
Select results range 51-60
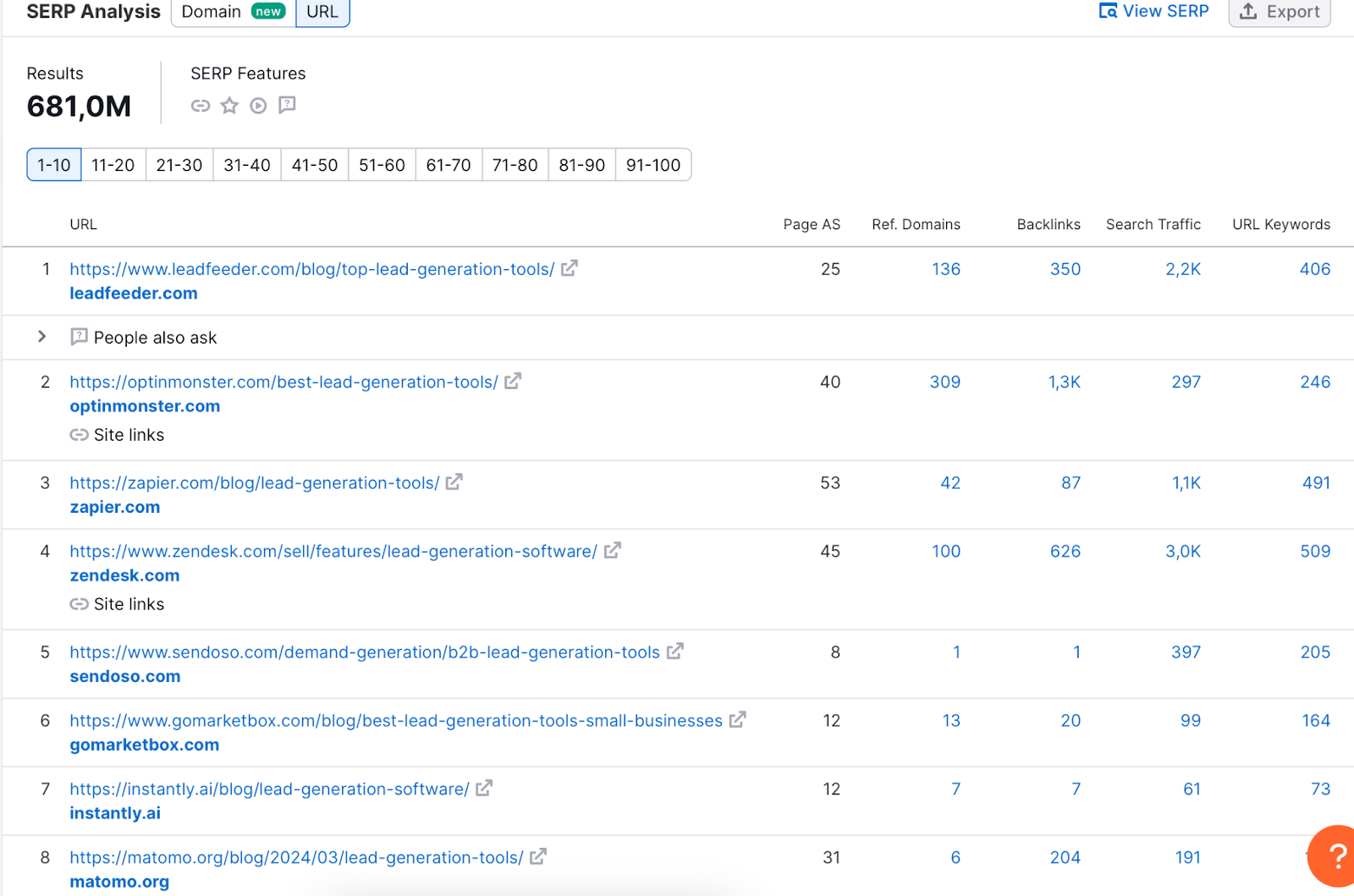pos(383,165)
